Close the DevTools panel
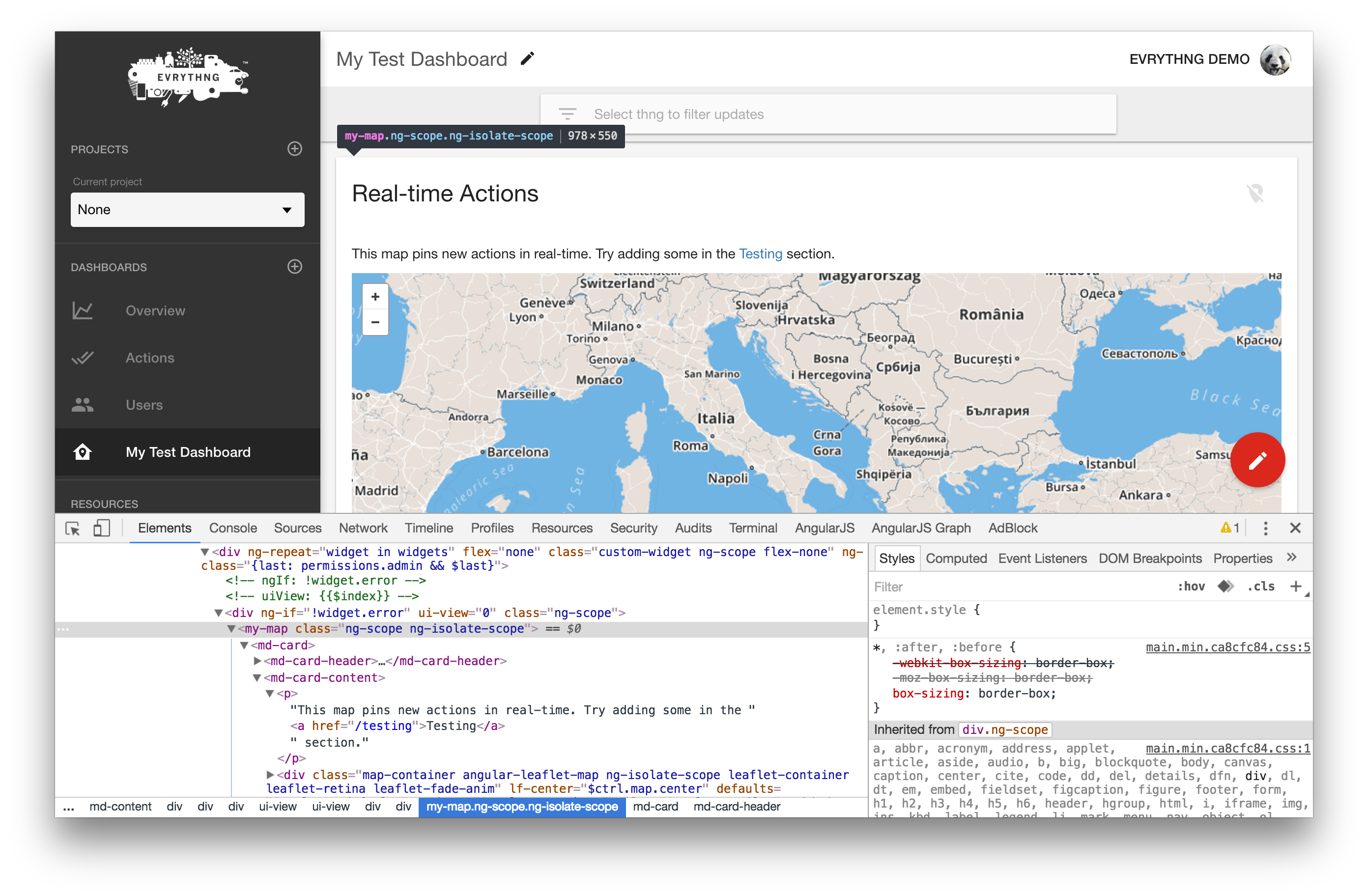Viewport: 1368px width, 896px height. tap(1294, 528)
